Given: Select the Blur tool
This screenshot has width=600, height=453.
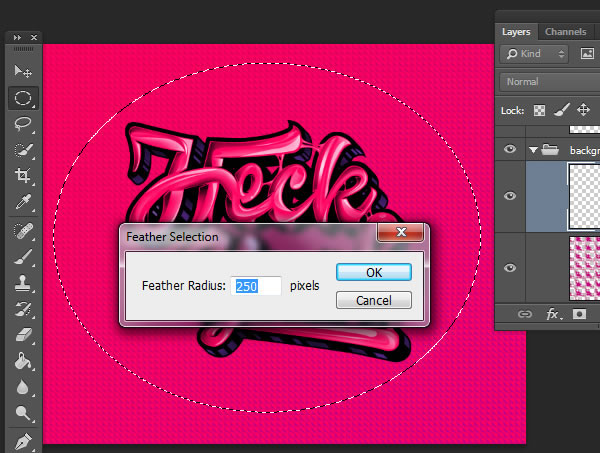Looking at the screenshot, I should pyautogui.click(x=23, y=387).
